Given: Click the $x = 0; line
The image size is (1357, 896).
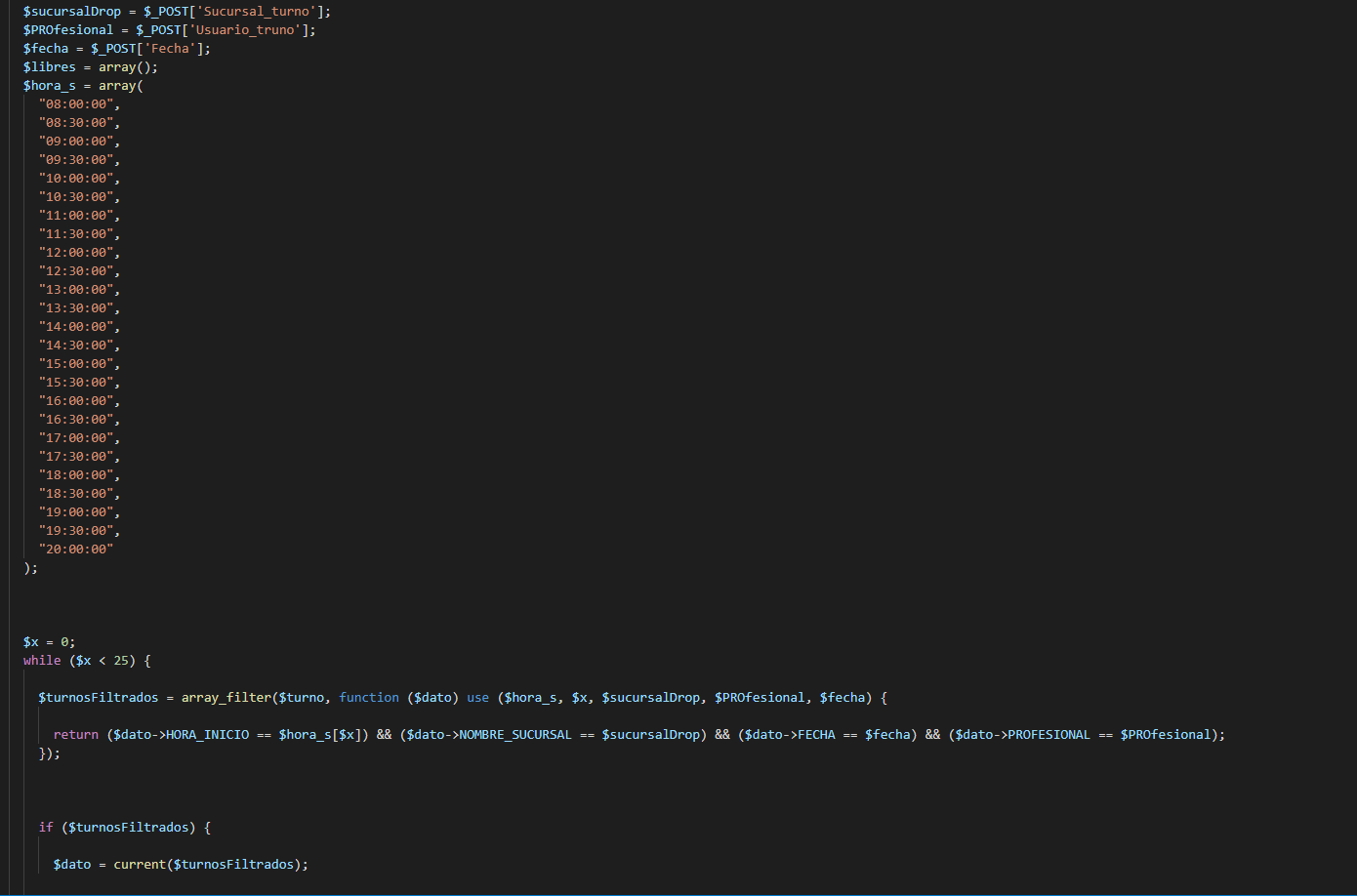Looking at the screenshot, I should tap(50, 642).
